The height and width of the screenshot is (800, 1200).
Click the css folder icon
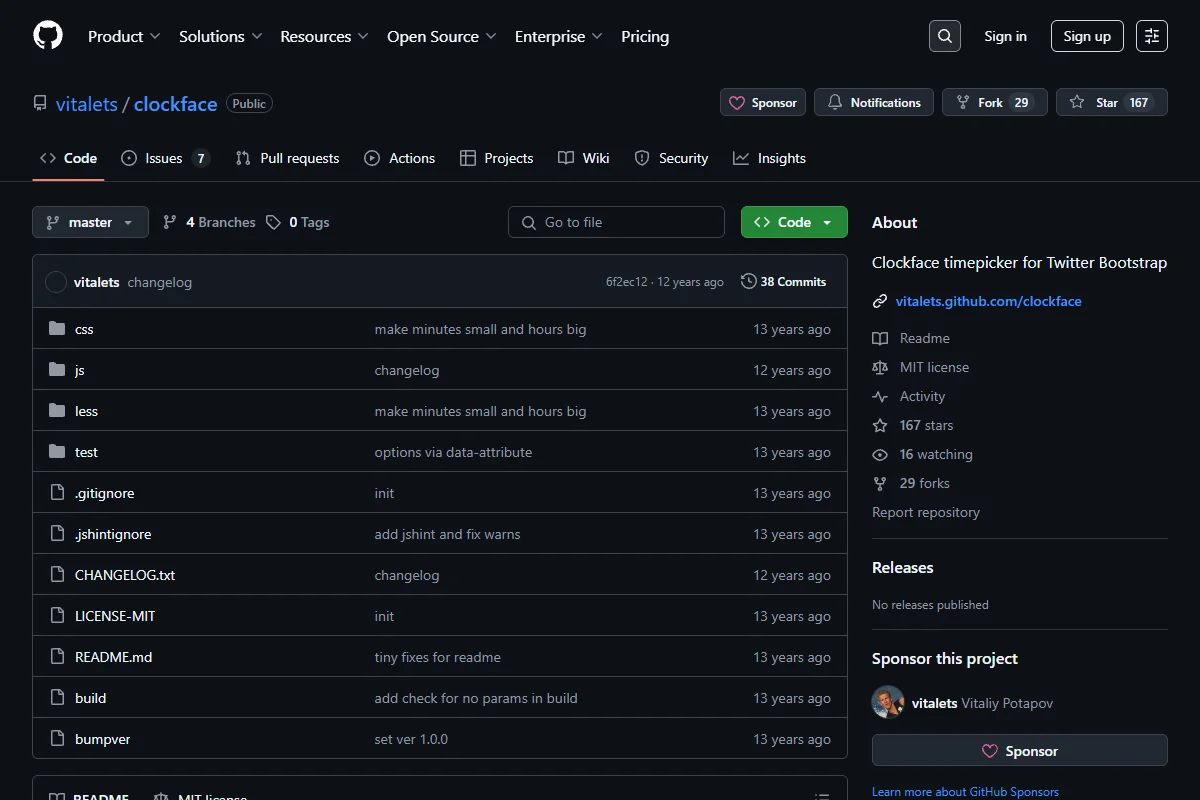57,329
